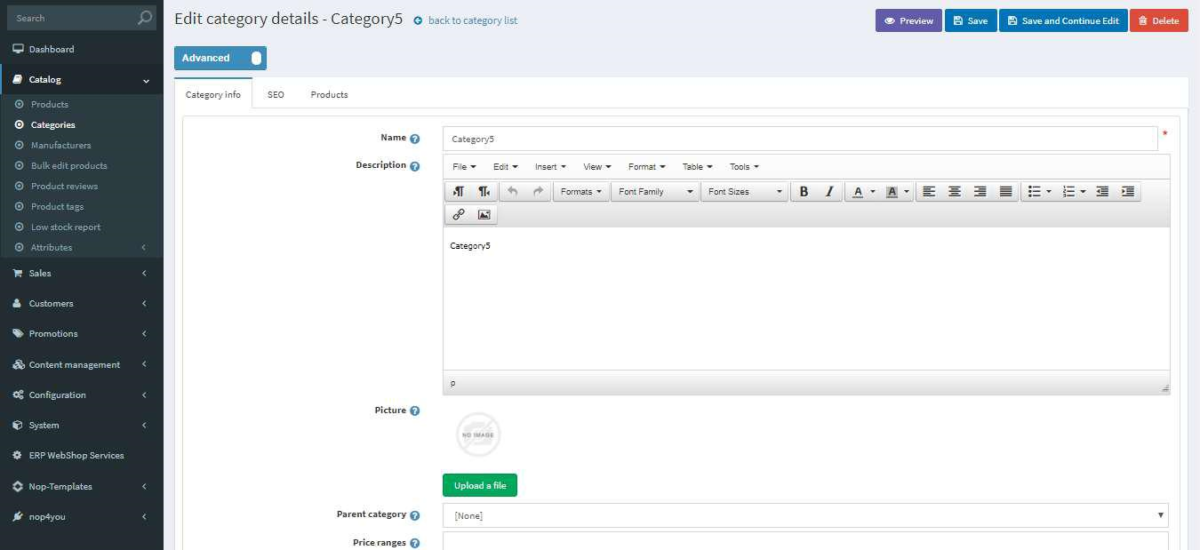This screenshot has width=1200, height=550.
Task: Open the Font Sizes dropdown
Action: pyautogui.click(x=745, y=191)
